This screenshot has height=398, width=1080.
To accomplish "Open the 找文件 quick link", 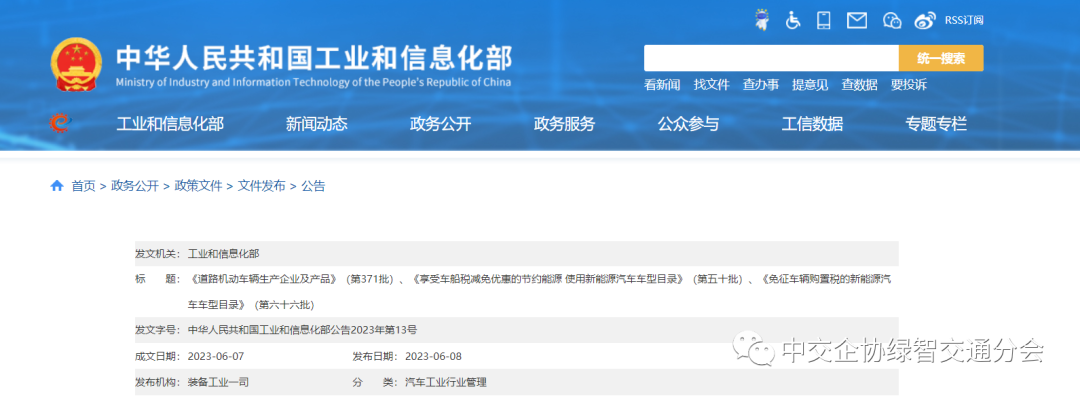I will coord(712,85).
